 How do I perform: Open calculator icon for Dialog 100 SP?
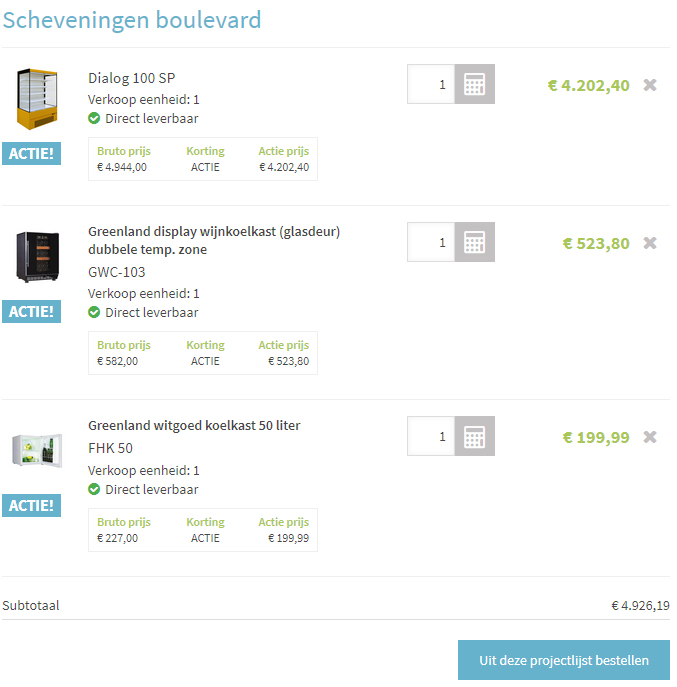475,84
